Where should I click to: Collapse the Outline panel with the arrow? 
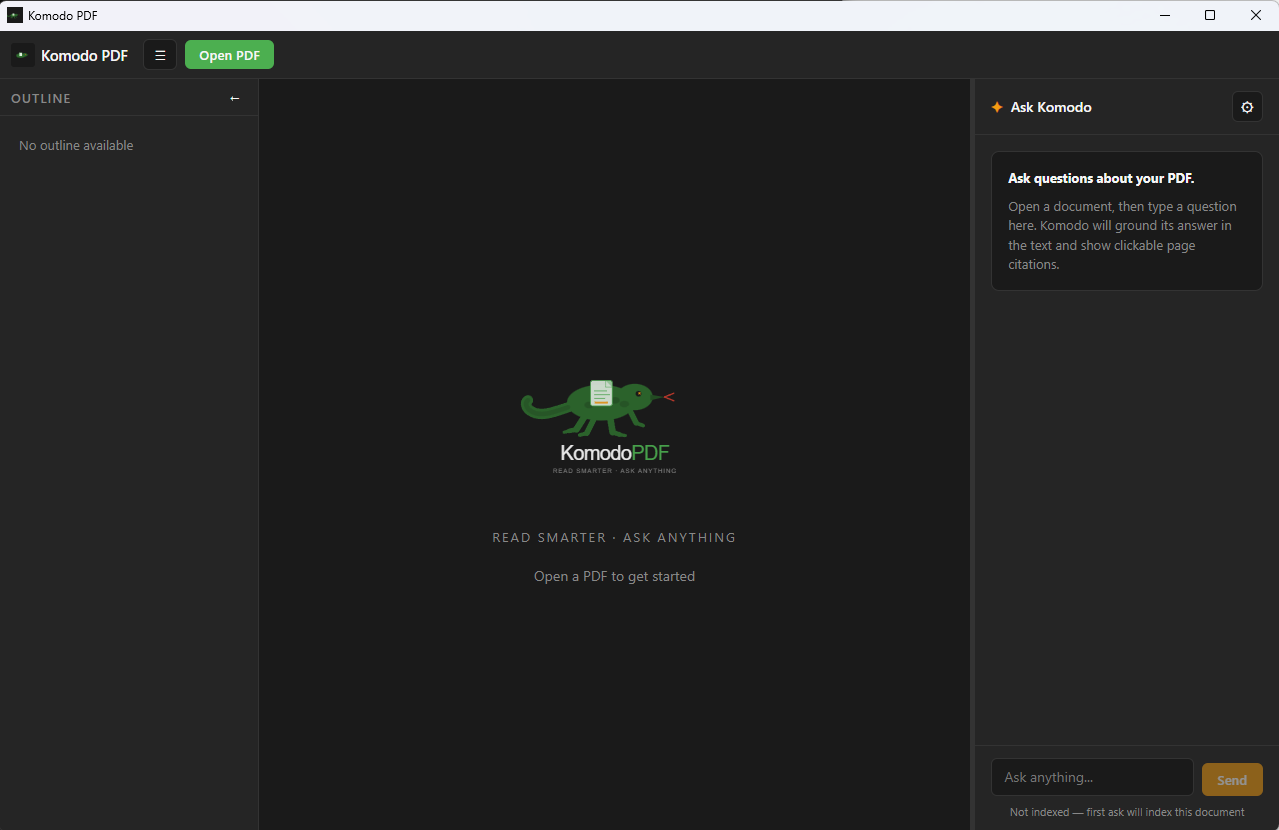click(x=235, y=98)
